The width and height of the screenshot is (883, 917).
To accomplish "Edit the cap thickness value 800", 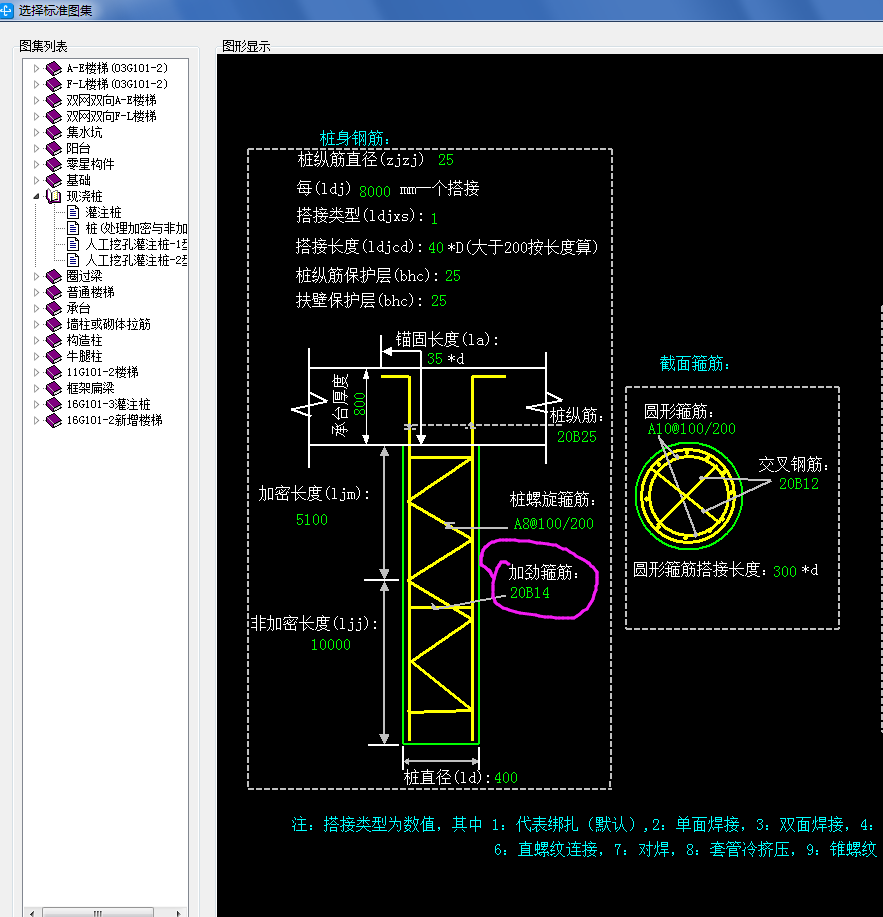I will tap(359, 404).
